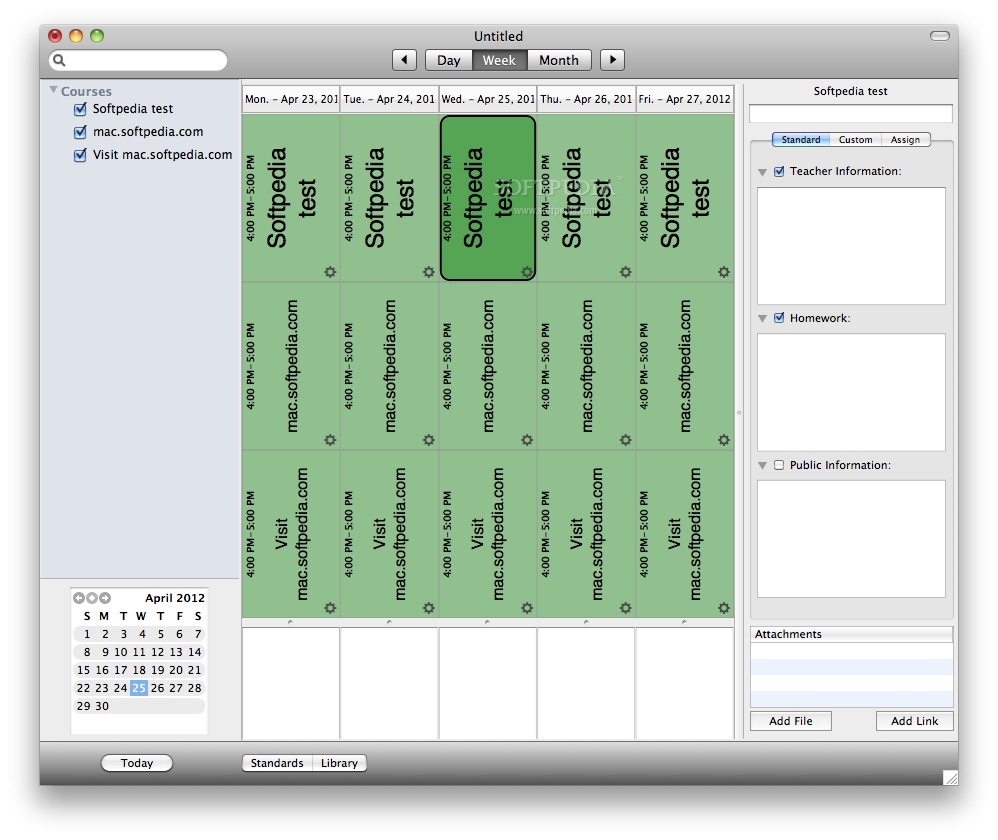Select the Standard tab
The width and height of the screenshot is (998, 840).
pyautogui.click(x=801, y=139)
